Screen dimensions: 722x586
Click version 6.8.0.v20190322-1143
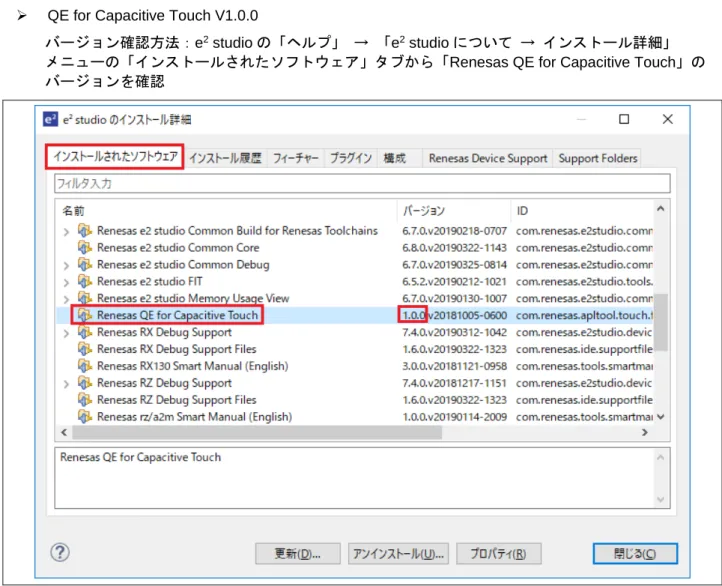[x=454, y=248]
